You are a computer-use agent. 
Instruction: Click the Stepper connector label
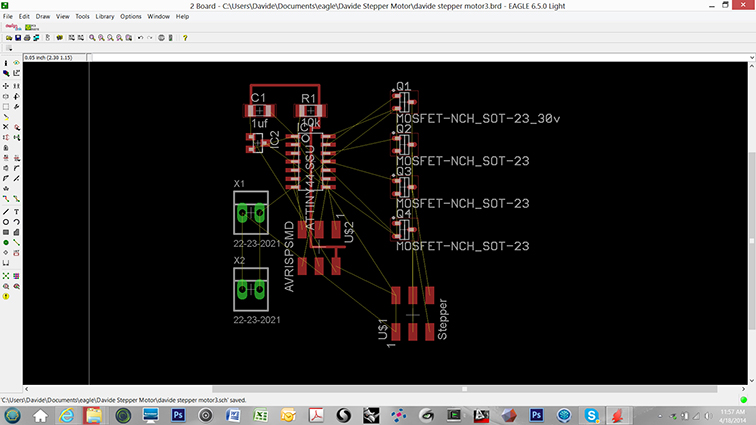(442, 319)
